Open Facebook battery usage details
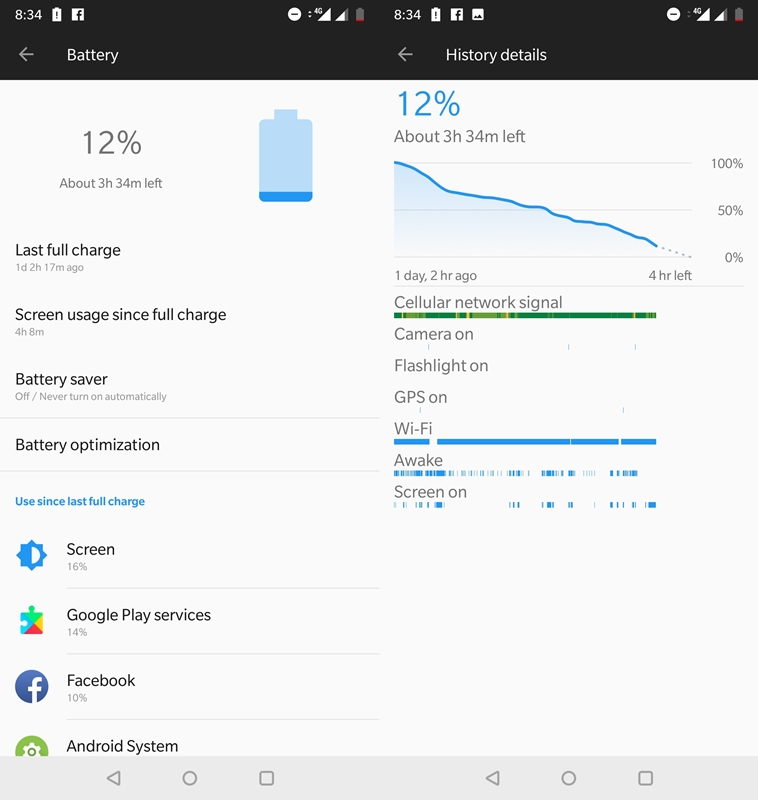The height and width of the screenshot is (800, 758). 190,687
